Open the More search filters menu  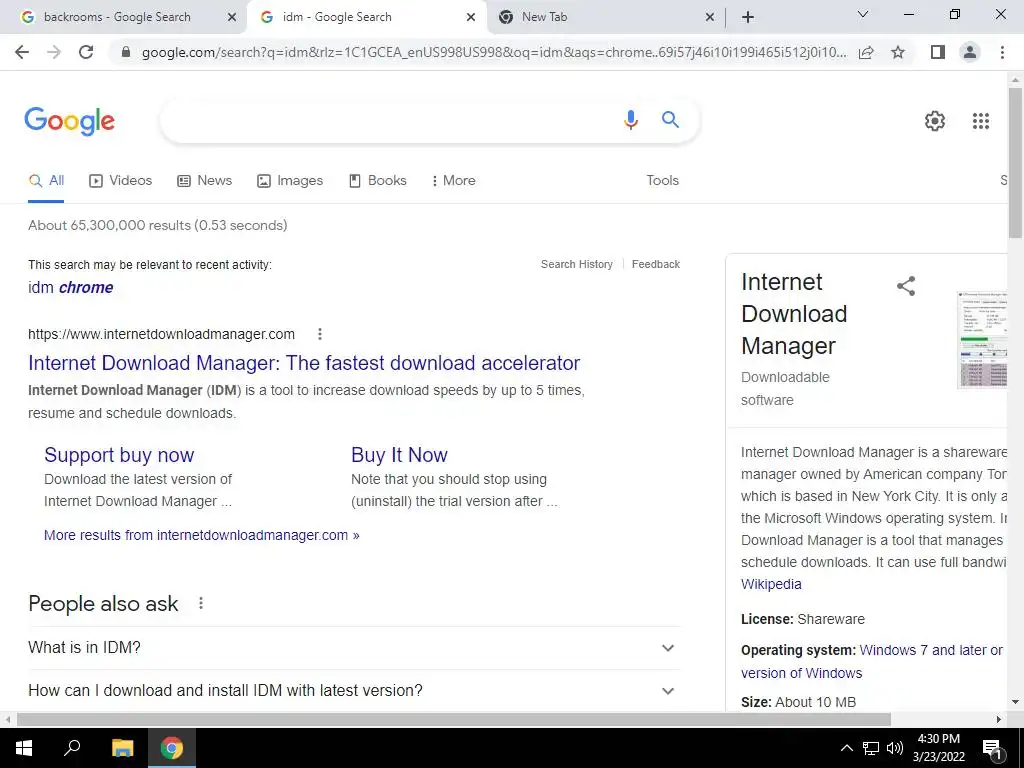pos(453,181)
